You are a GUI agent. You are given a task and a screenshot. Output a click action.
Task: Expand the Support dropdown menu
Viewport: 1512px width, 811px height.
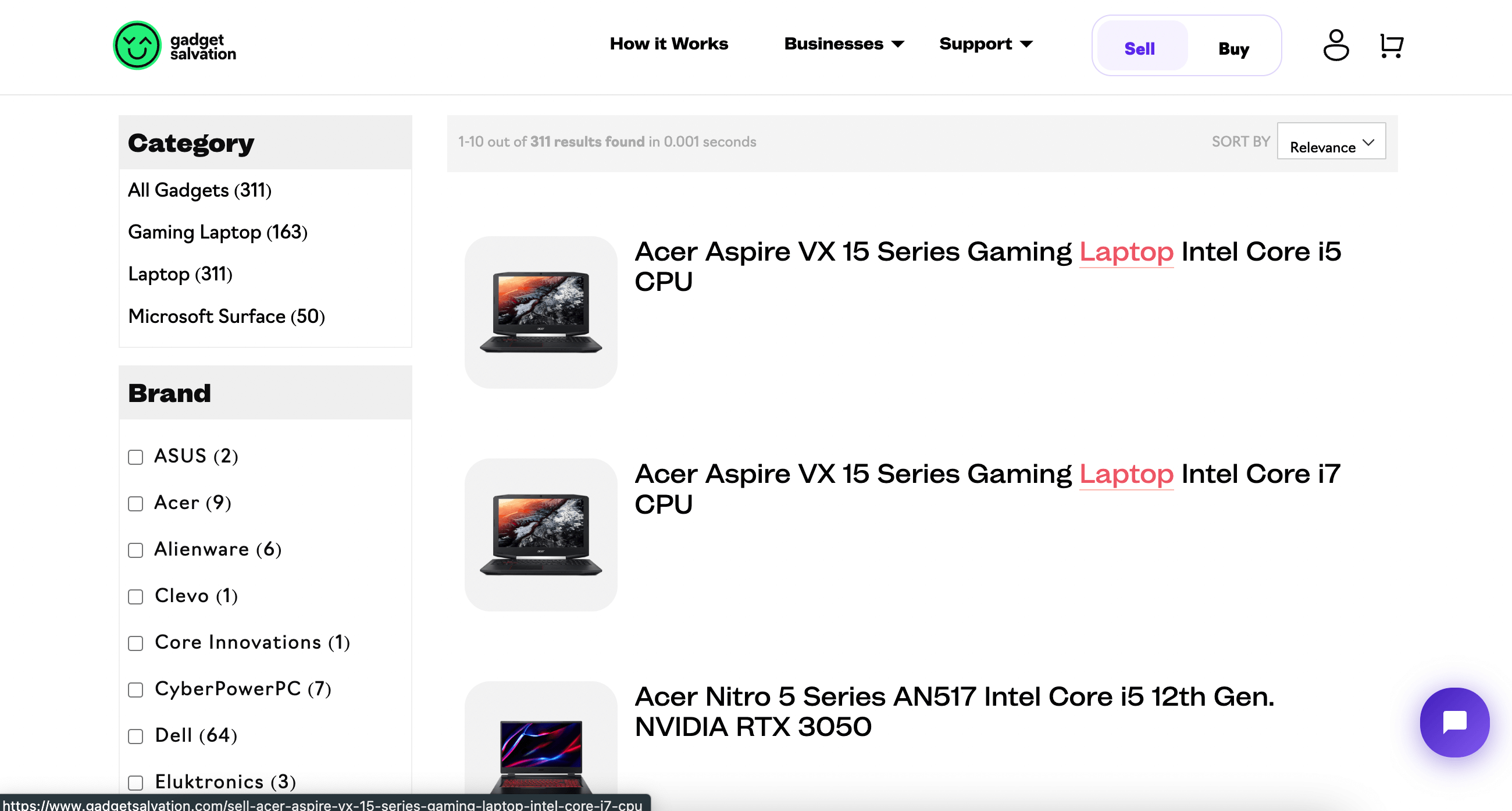coord(985,44)
